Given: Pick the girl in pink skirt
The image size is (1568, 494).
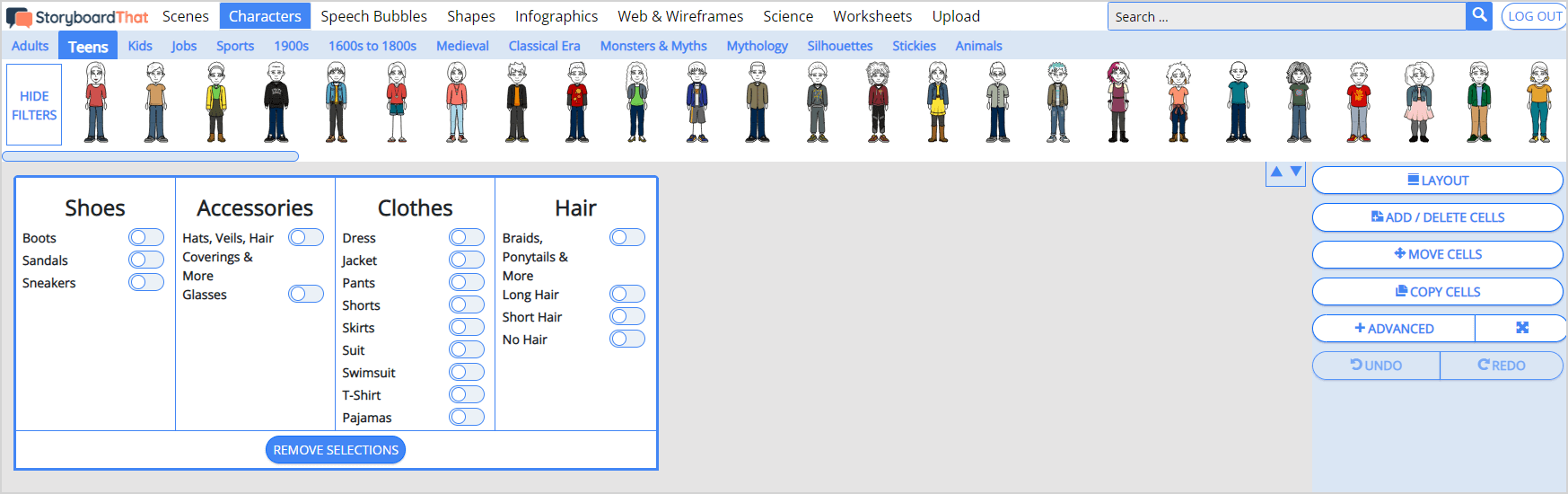Looking at the screenshot, I should point(1419,102).
